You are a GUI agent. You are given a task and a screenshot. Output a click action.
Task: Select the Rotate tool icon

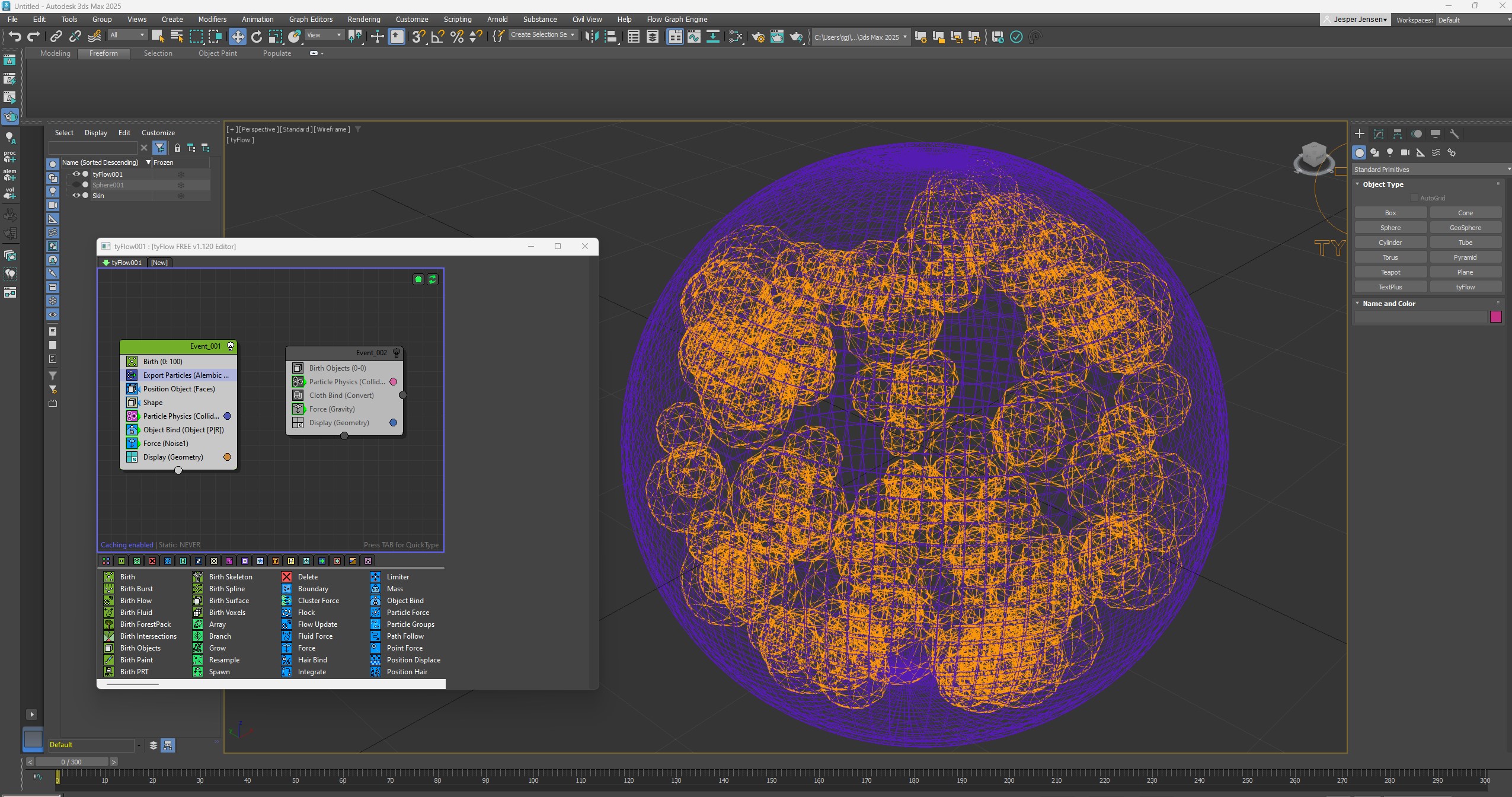[x=256, y=37]
